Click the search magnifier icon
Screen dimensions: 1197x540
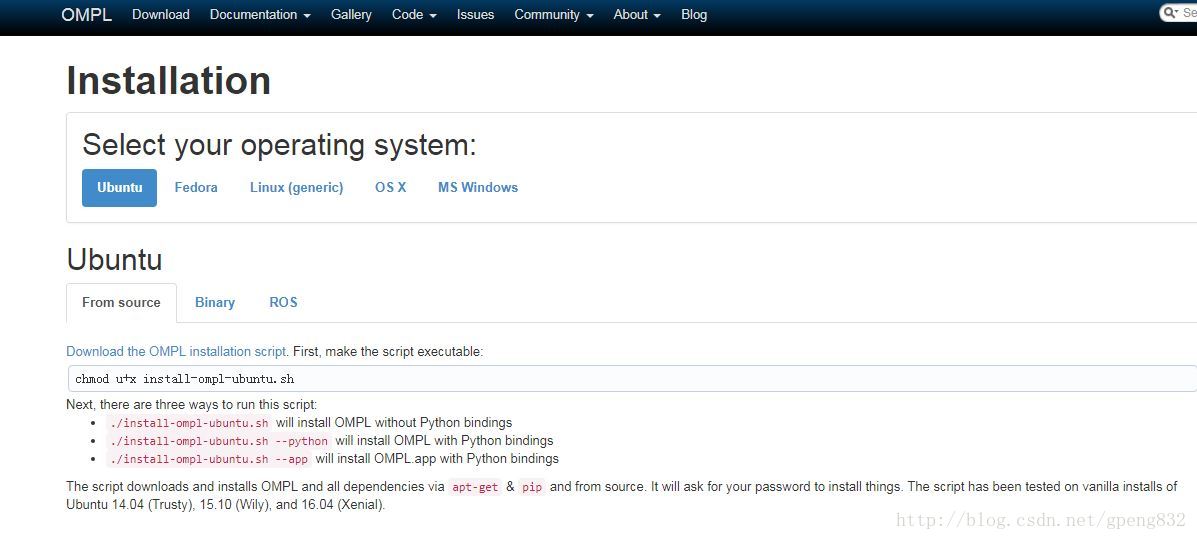point(1170,13)
